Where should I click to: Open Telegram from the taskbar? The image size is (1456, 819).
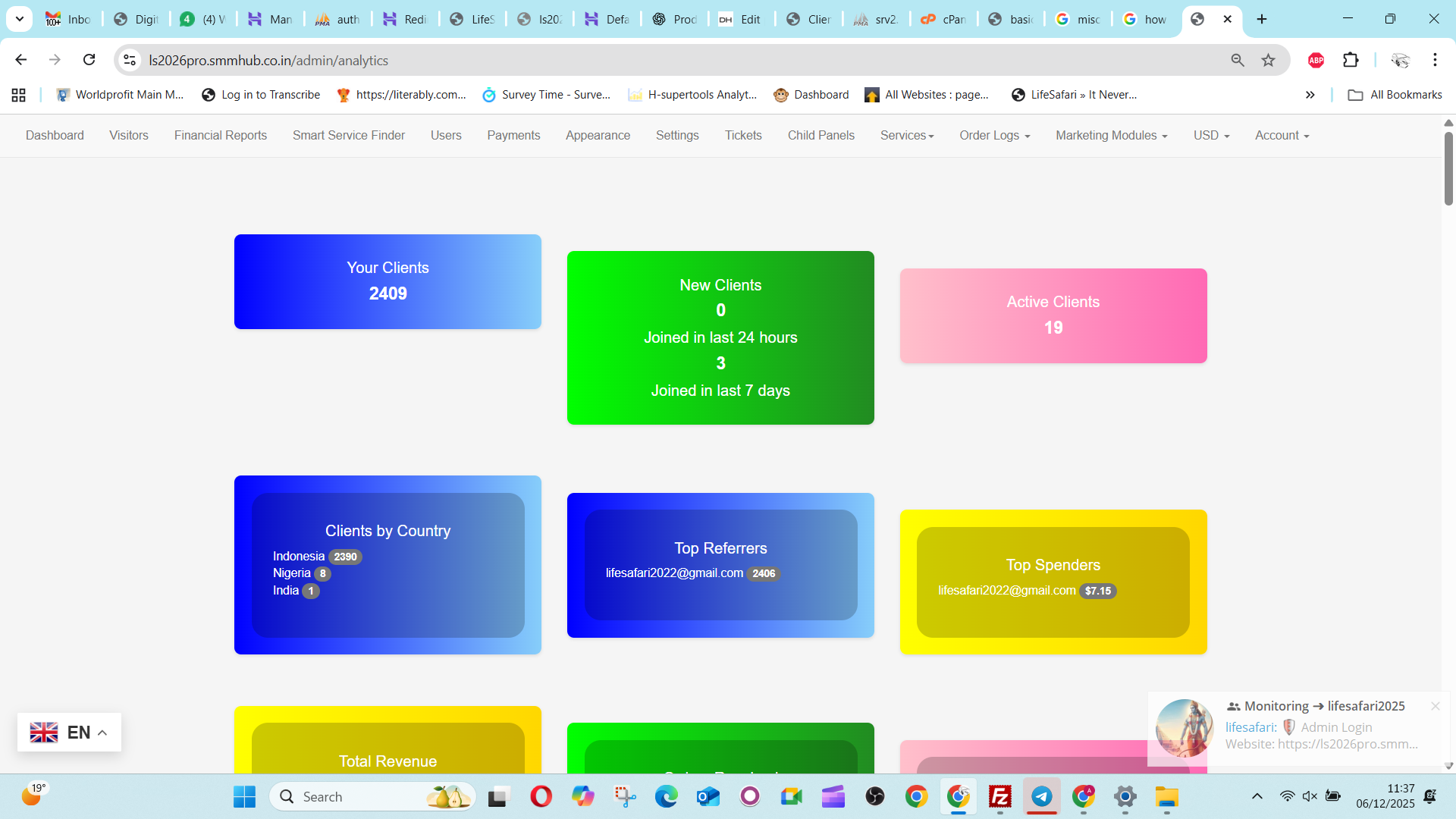pyautogui.click(x=1042, y=796)
